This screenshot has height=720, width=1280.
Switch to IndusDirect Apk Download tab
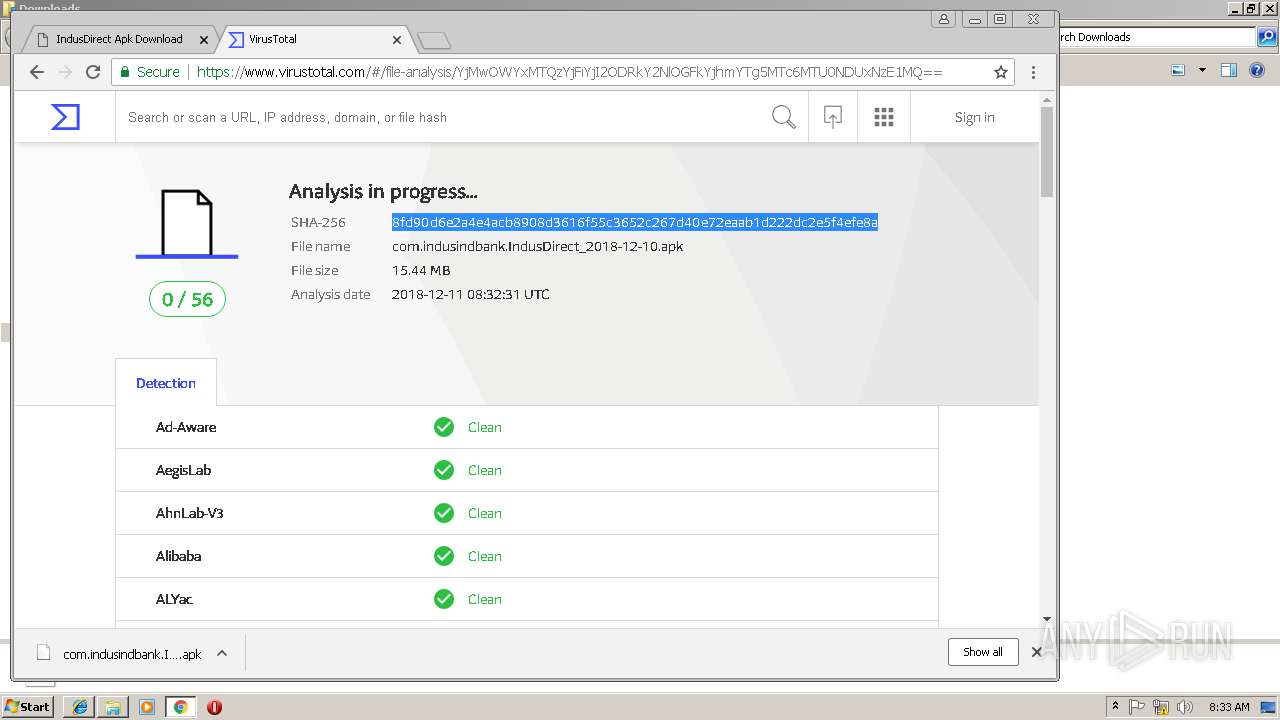click(119, 39)
